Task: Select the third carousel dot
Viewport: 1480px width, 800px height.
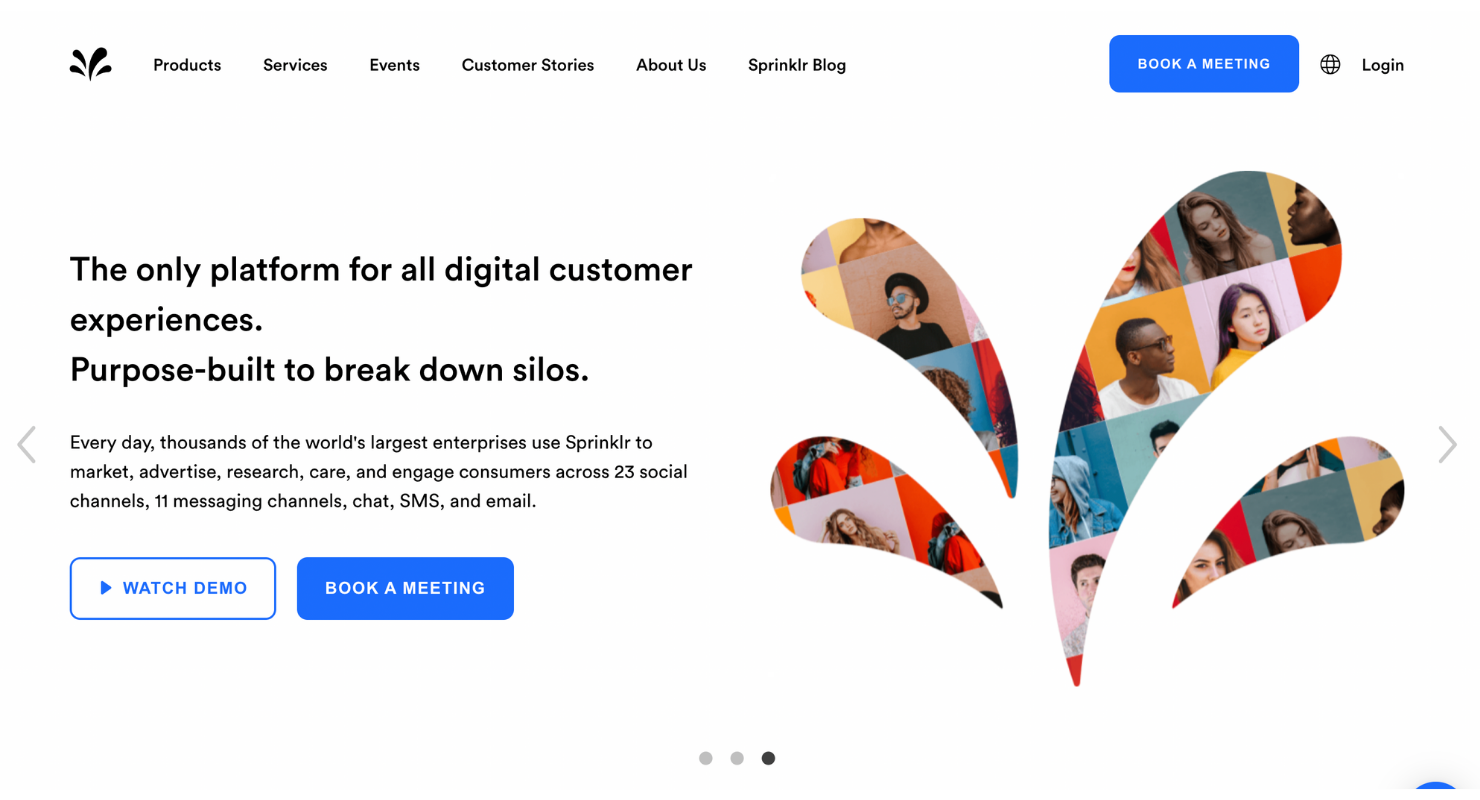Action: pos(768,758)
